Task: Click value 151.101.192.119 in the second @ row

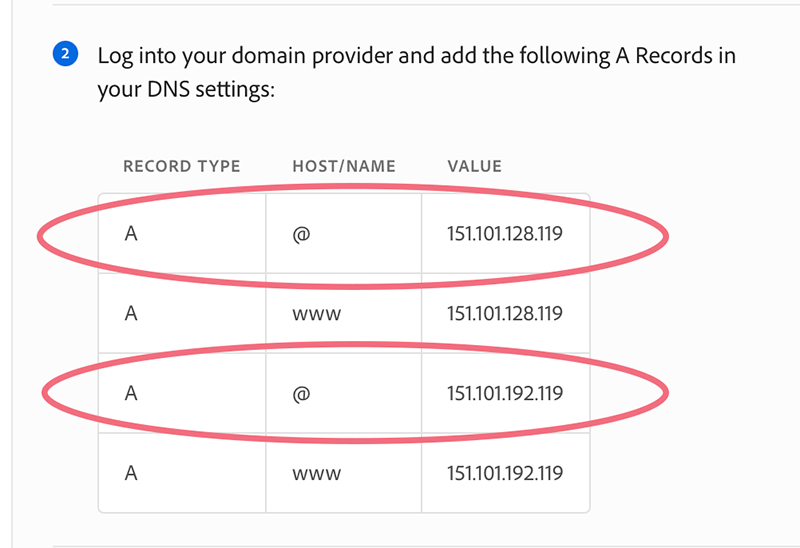Action: tap(505, 394)
